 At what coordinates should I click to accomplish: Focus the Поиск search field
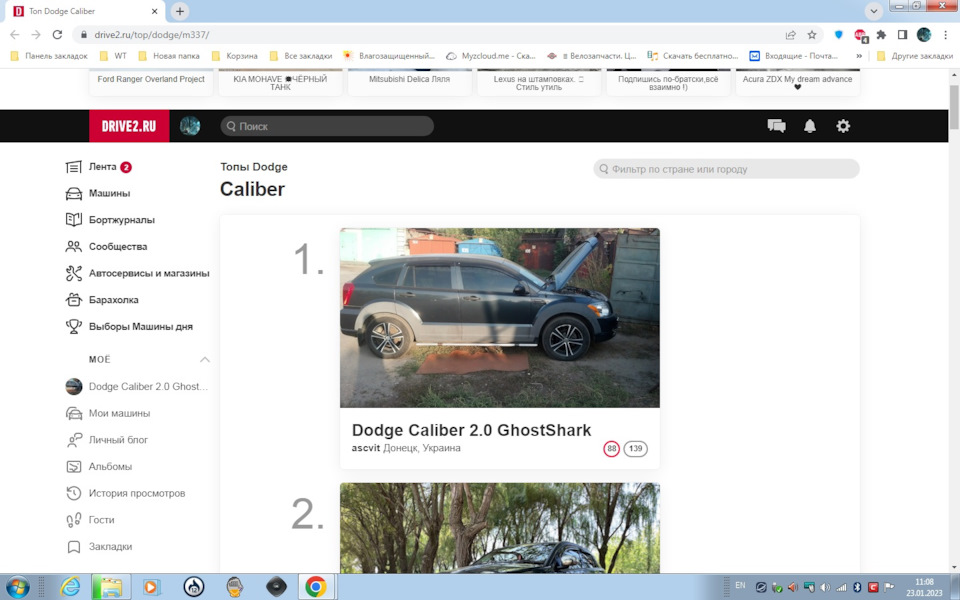327,126
